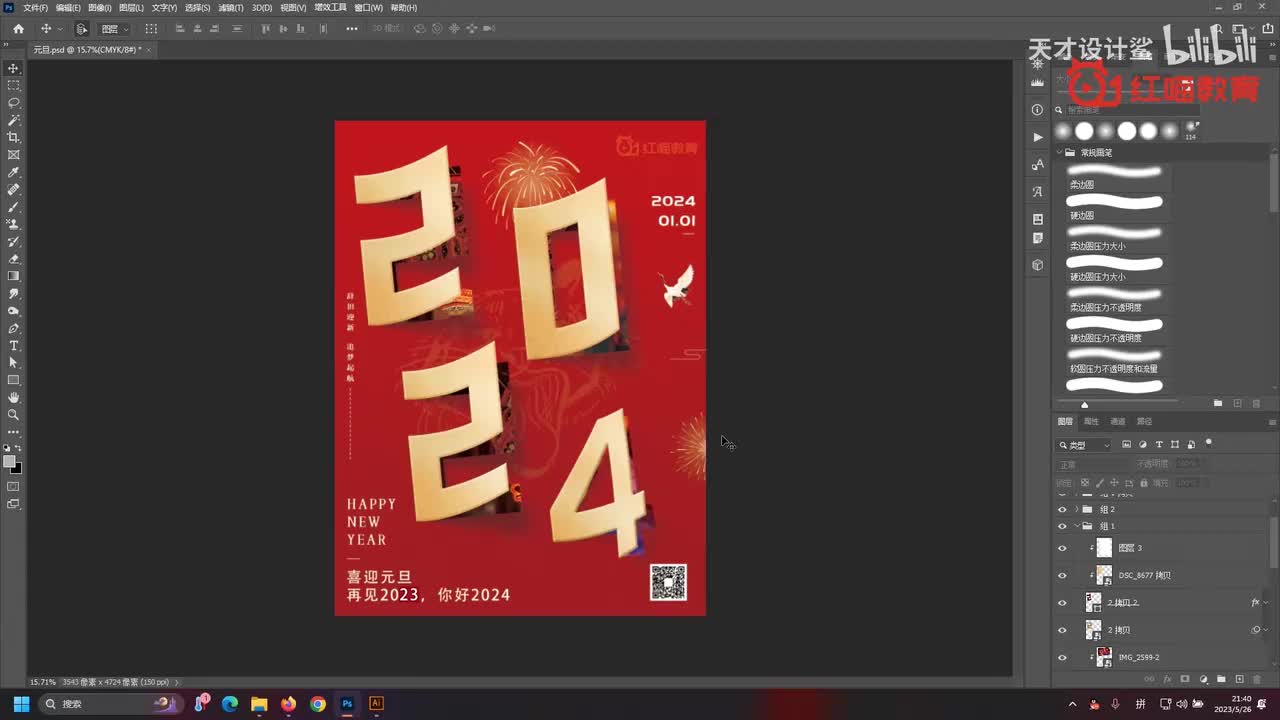Open the 图像(I) menu

(100, 7)
